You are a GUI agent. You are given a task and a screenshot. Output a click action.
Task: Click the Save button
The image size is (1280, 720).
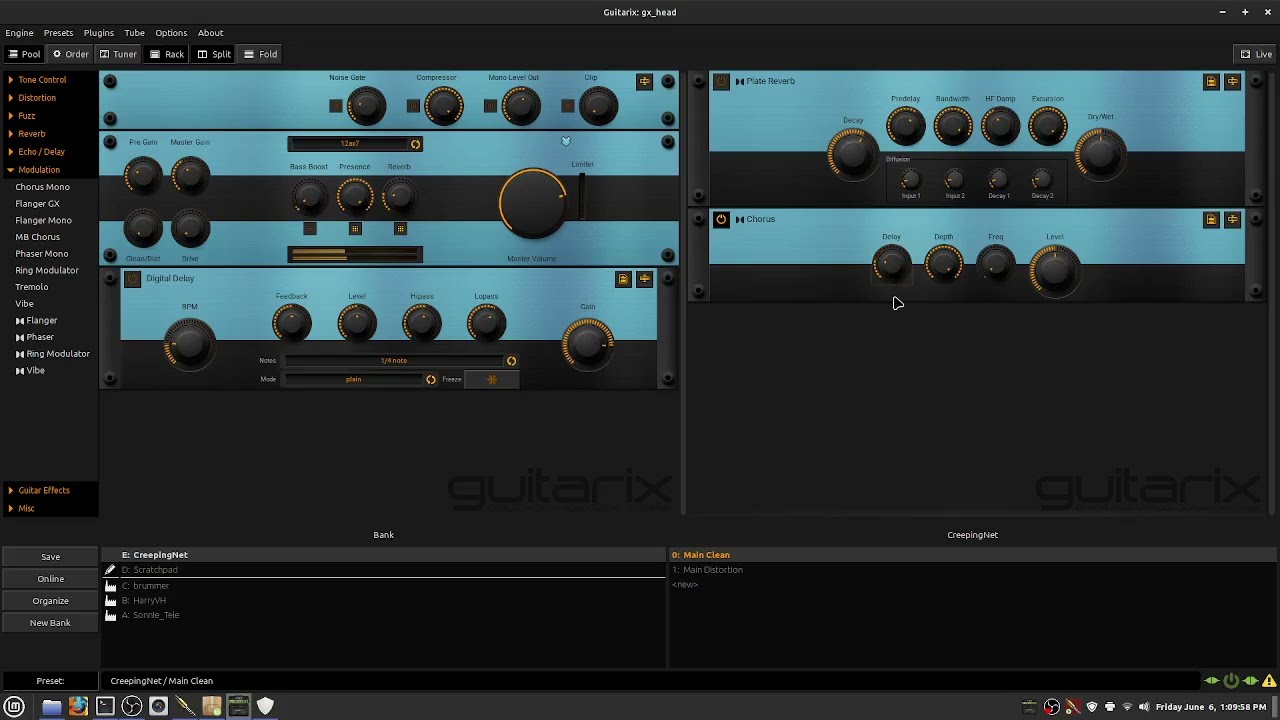pos(50,557)
